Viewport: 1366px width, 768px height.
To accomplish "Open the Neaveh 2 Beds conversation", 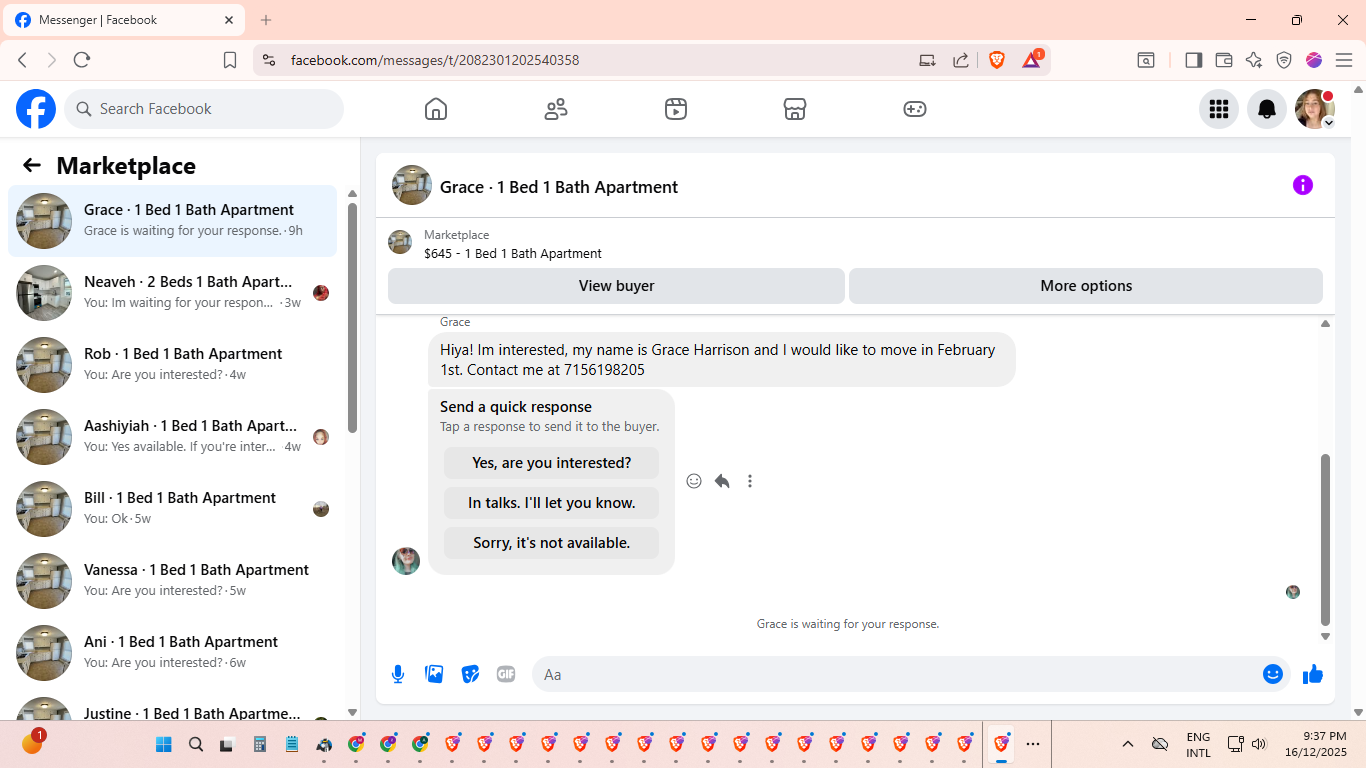I will pyautogui.click(x=172, y=293).
